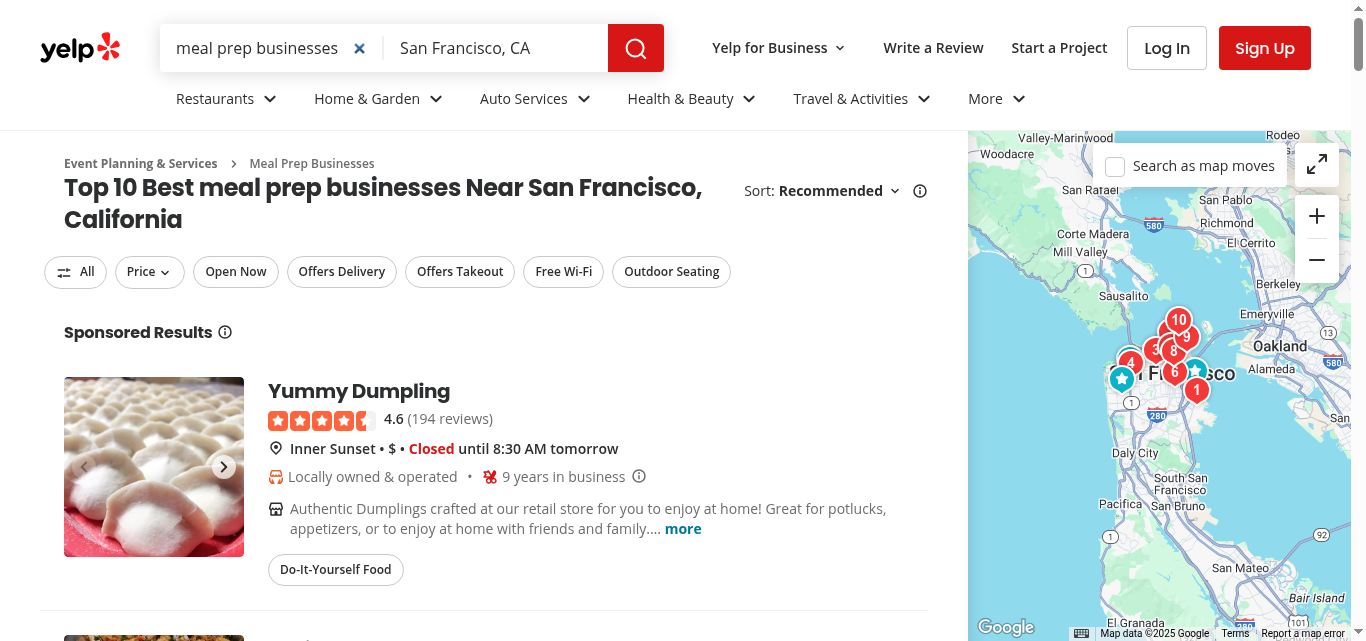This screenshot has height=641, width=1366.
Task: Click the Google logo on the map
Action: 1006,627
